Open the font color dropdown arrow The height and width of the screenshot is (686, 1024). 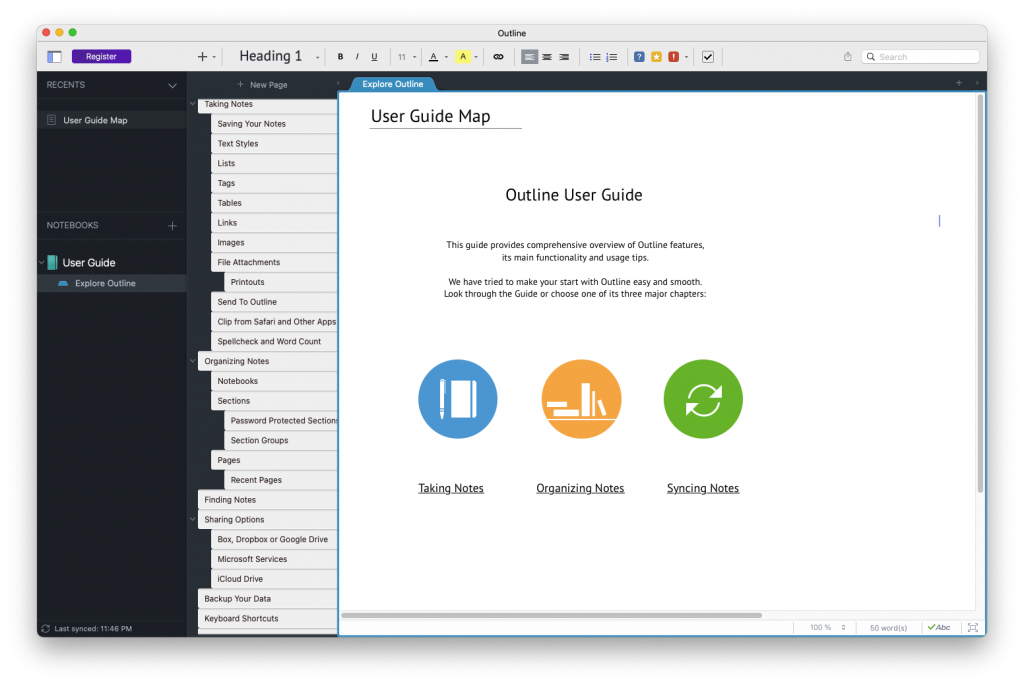point(447,57)
